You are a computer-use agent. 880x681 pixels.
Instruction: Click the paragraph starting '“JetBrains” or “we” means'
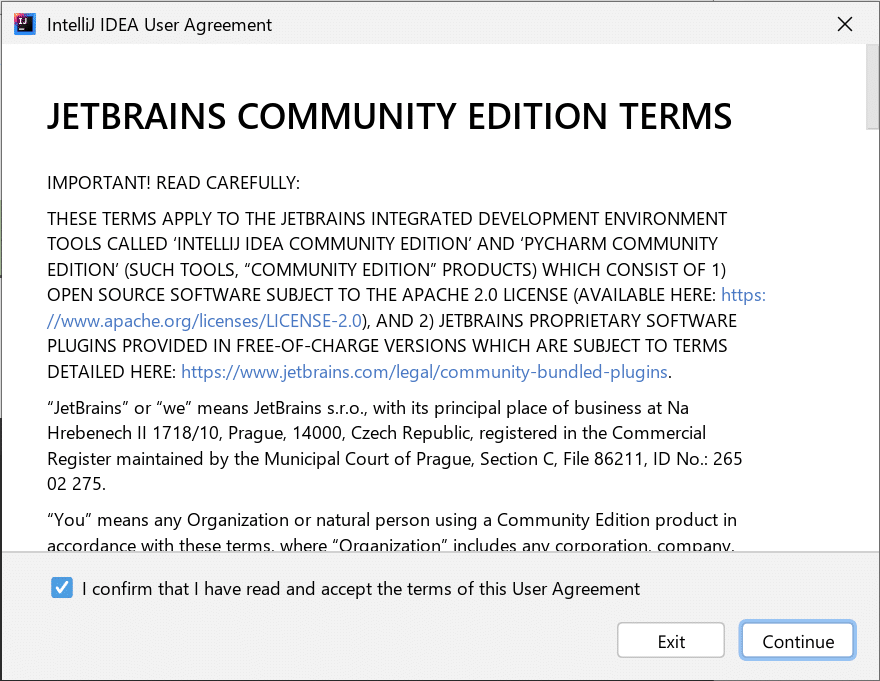tap(395, 446)
